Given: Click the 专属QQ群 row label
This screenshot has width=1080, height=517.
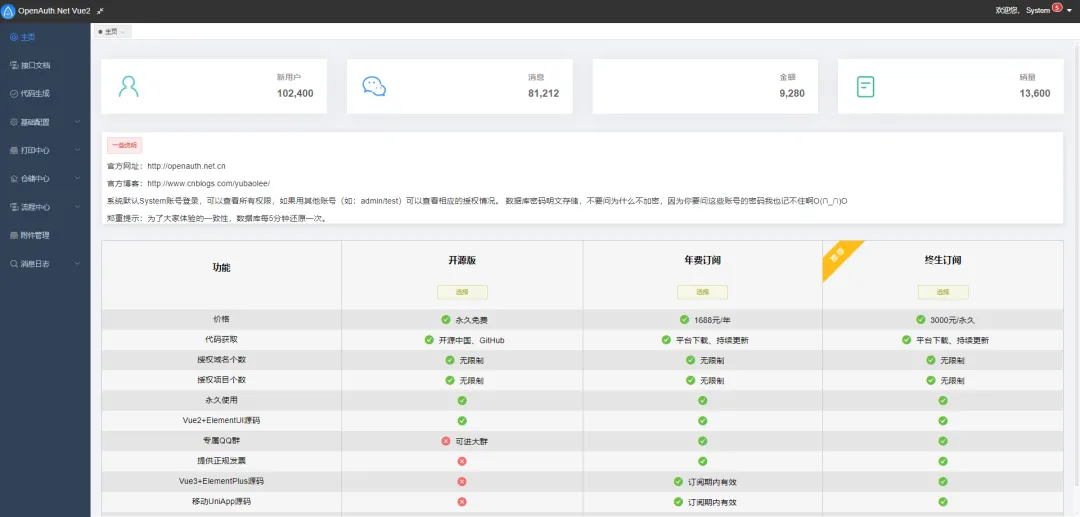Looking at the screenshot, I should pyautogui.click(x=222, y=441).
